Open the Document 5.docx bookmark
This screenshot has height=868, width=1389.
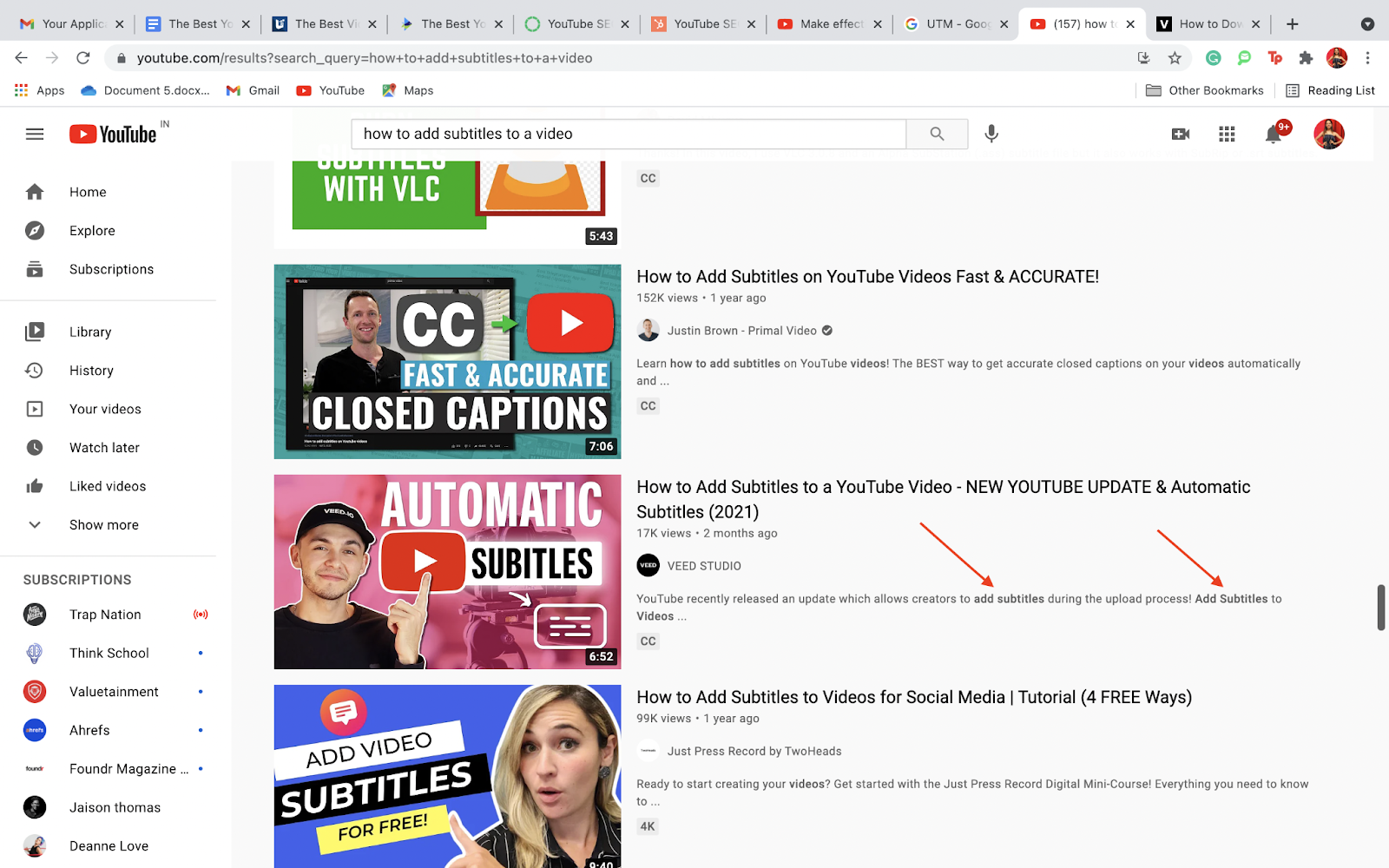coord(146,90)
